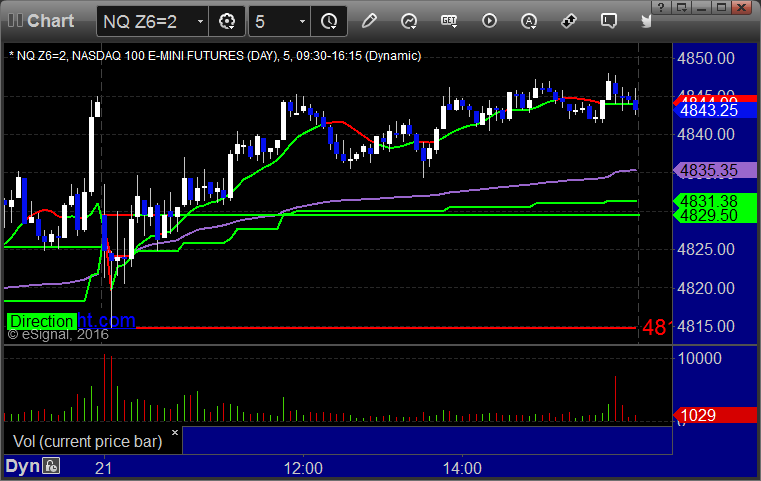This screenshot has width=761, height=481.
Task: Open the symbol settings gear icon
Action: pos(227,21)
